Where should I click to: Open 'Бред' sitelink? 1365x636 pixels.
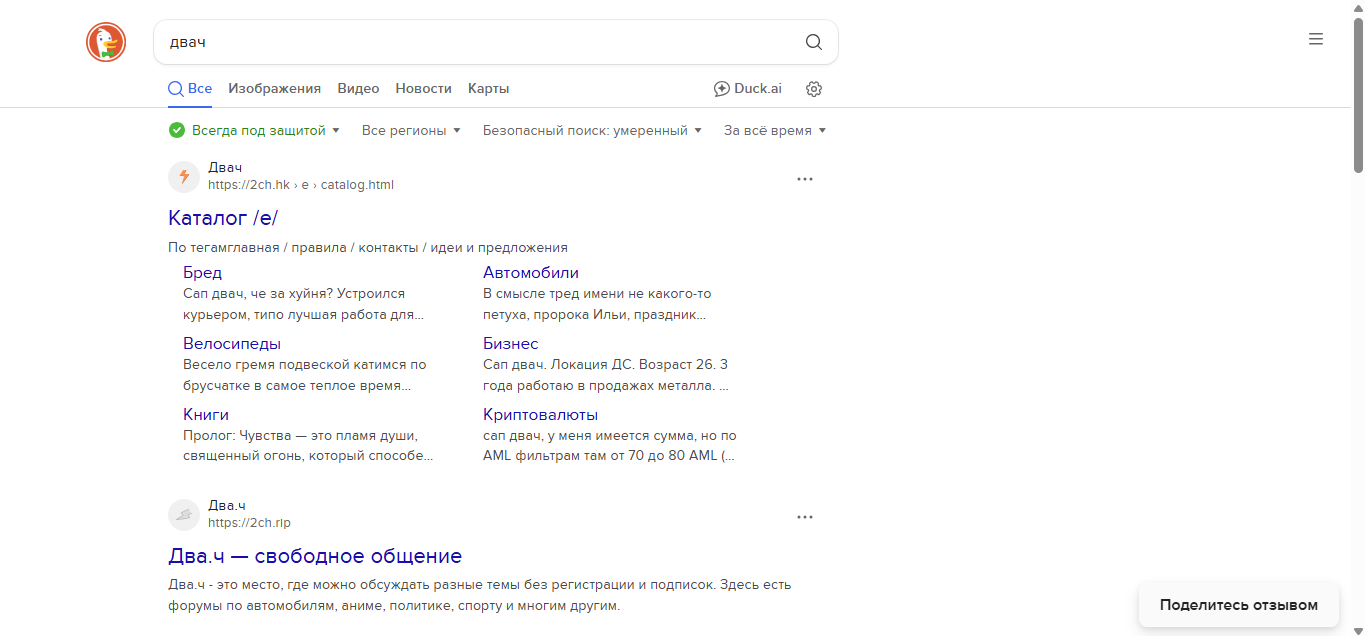(202, 272)
